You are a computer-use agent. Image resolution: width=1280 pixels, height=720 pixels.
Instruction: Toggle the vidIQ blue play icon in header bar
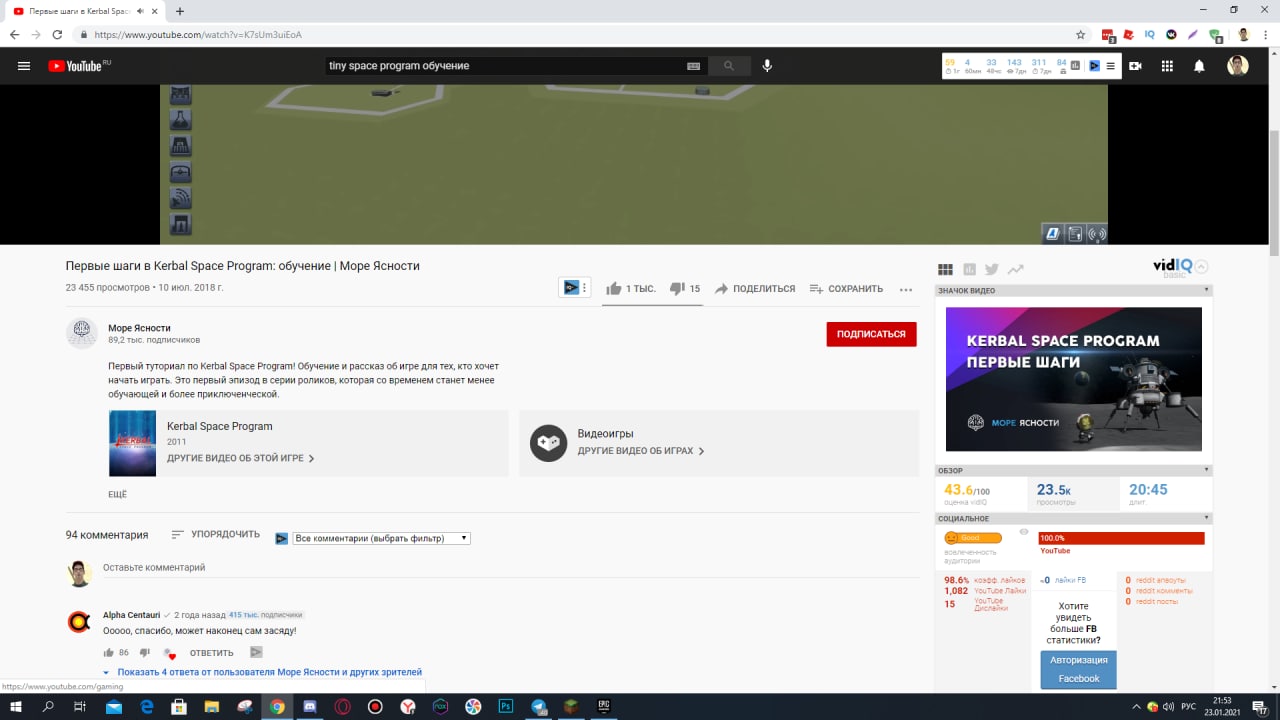coord(1094,66)
